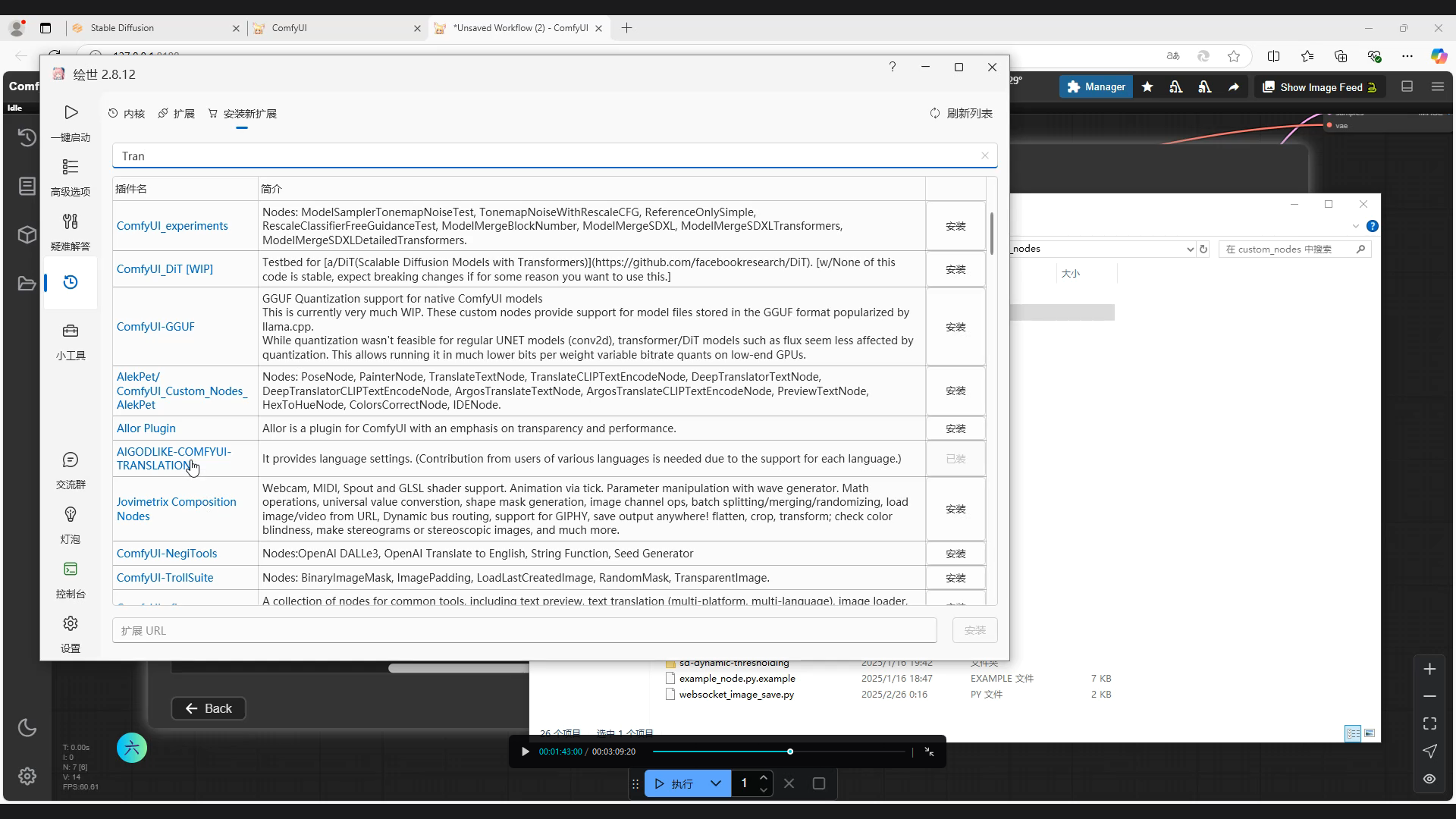The height and width of the screenshot is (819, 1456).
Task: Click the video progress slider handle
Action: point(790,752)
